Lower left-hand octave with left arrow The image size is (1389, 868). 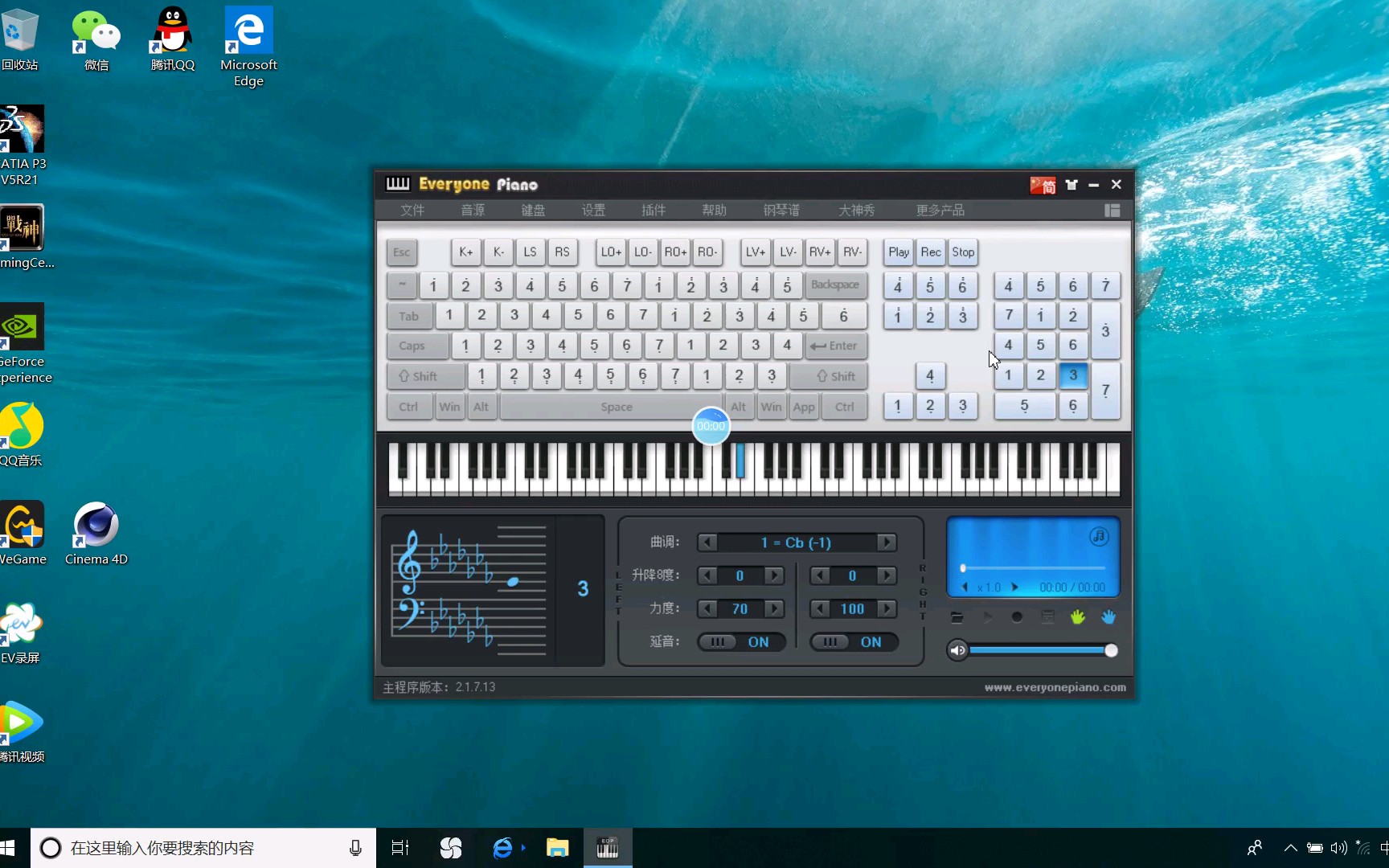pos(707,575)
